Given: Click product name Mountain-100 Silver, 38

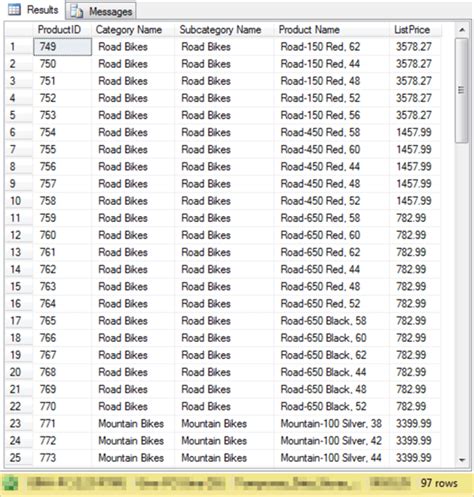Looking at the screenshot, I should (331, 424).
